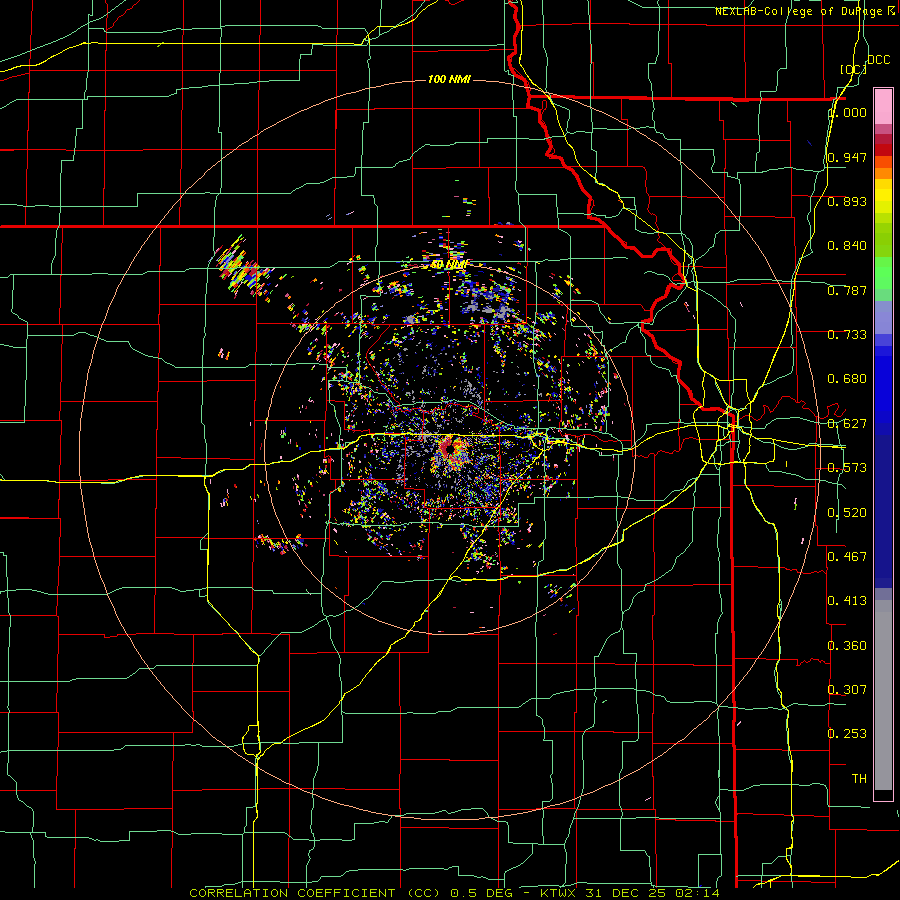Pick the bright green color bar segment

tap(883, 273)
